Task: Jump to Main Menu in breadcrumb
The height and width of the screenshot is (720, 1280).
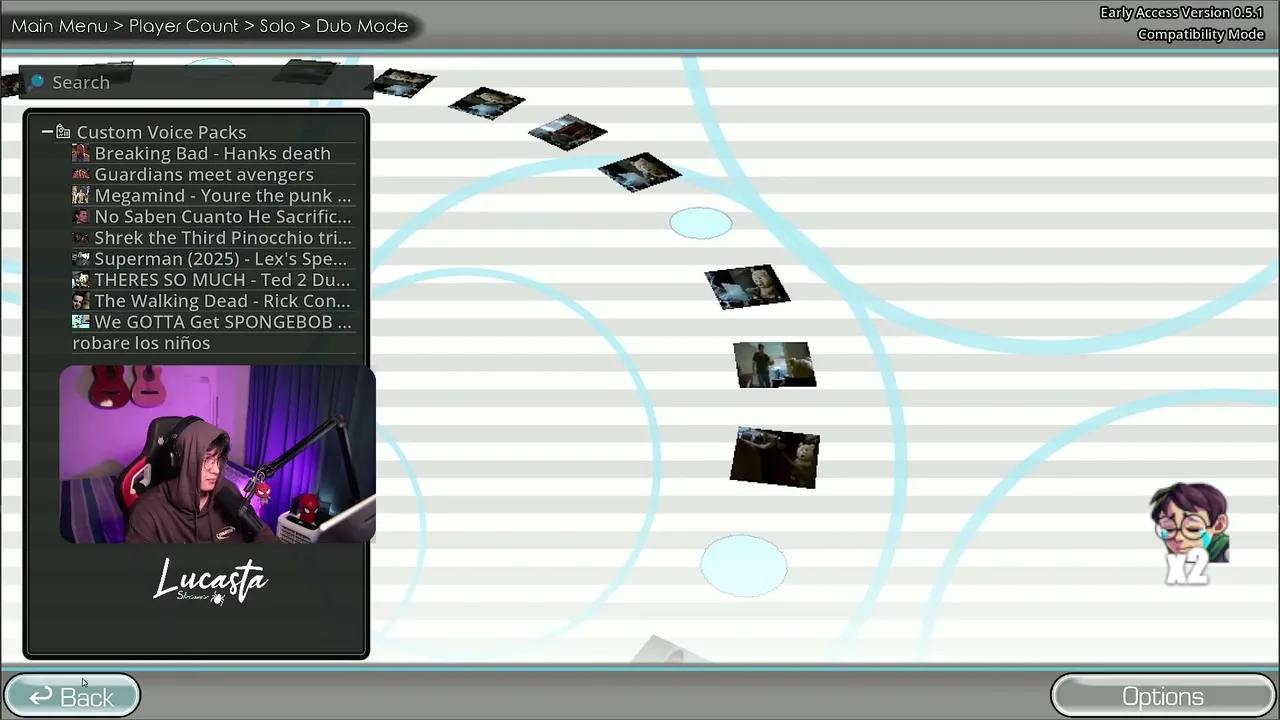Action: click(59, 26)
